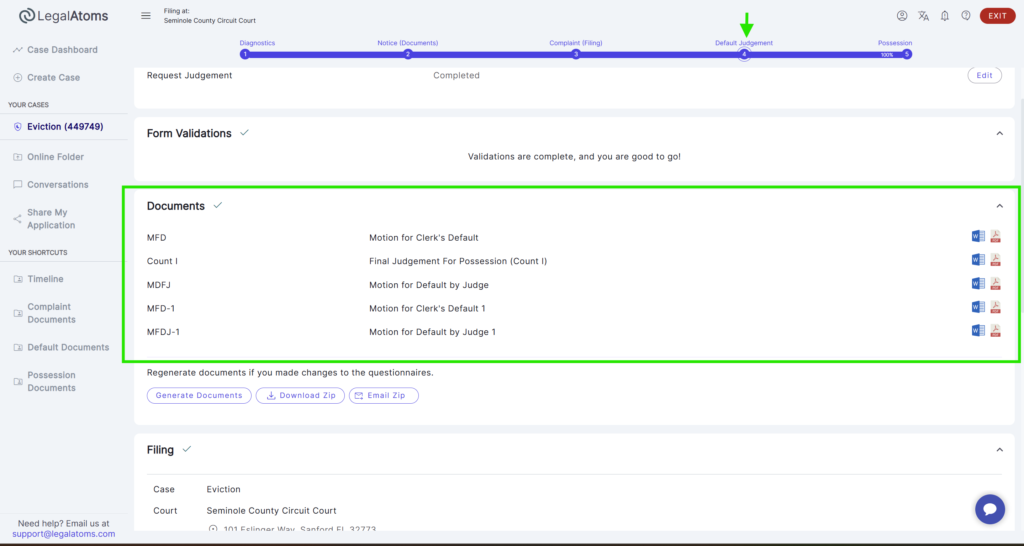
Task: Jump to Complaint (Filing) step on progress bar
Action: 576,54
